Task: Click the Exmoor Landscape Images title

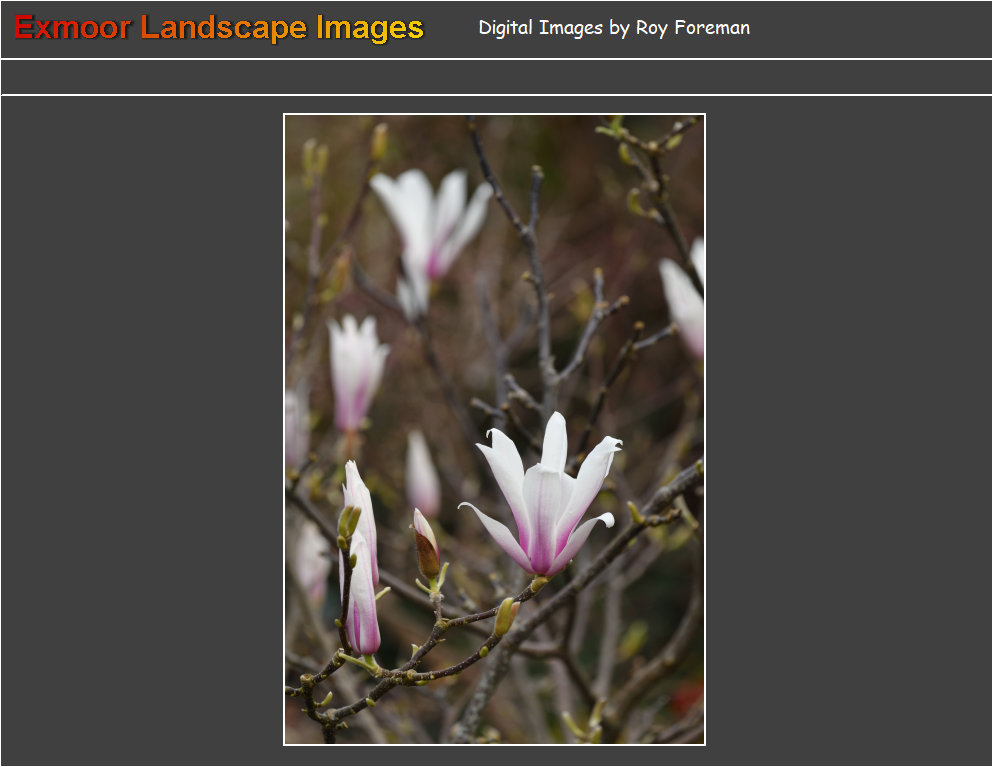Action: pyautogui.click(x=219, y=28)
